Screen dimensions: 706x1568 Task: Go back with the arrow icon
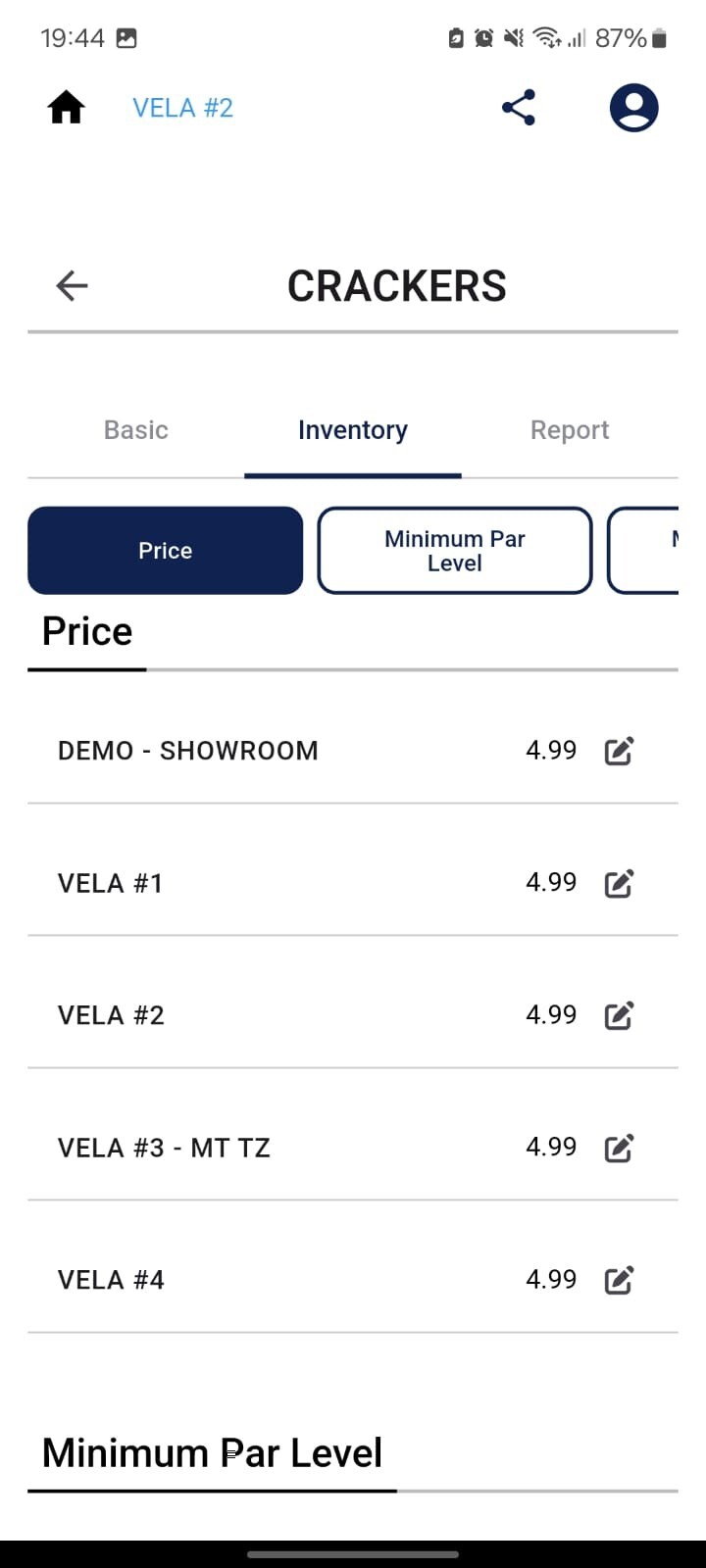pos(72,286)
